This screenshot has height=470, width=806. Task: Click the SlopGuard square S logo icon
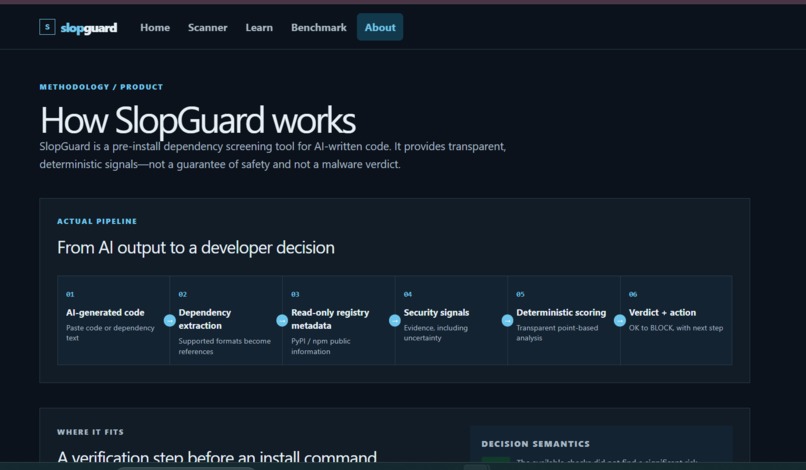(47, 27)
